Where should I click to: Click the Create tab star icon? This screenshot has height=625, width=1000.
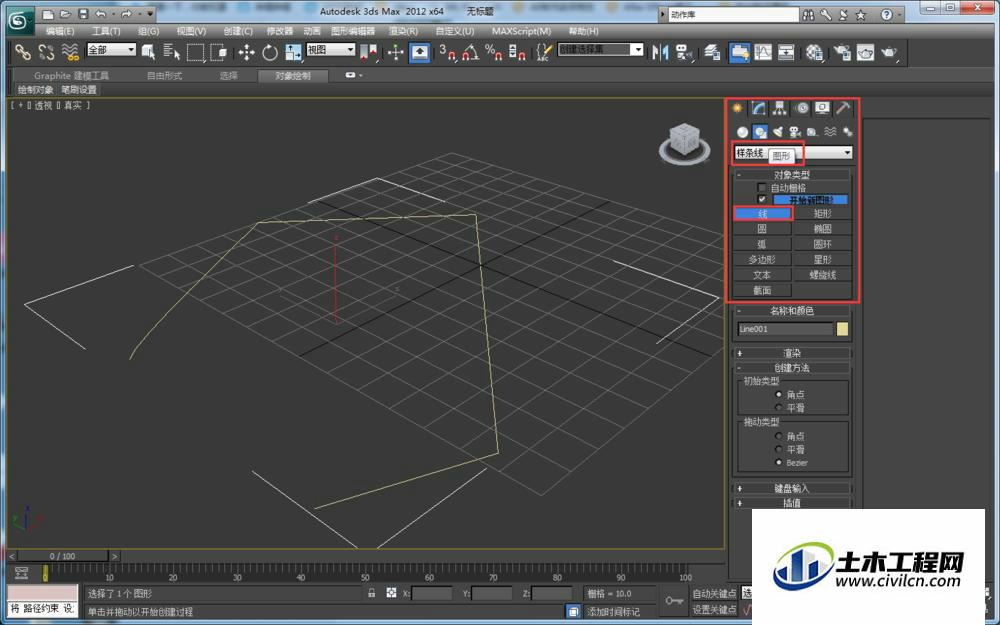coord(738,108)
